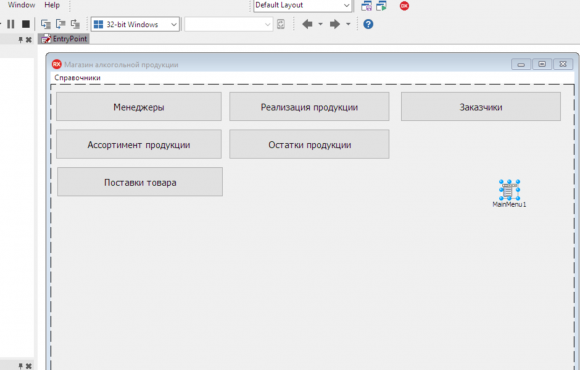580x370 pixels.
Task: Click the first step-over debug icon
Action: click(x=46, y=24)
